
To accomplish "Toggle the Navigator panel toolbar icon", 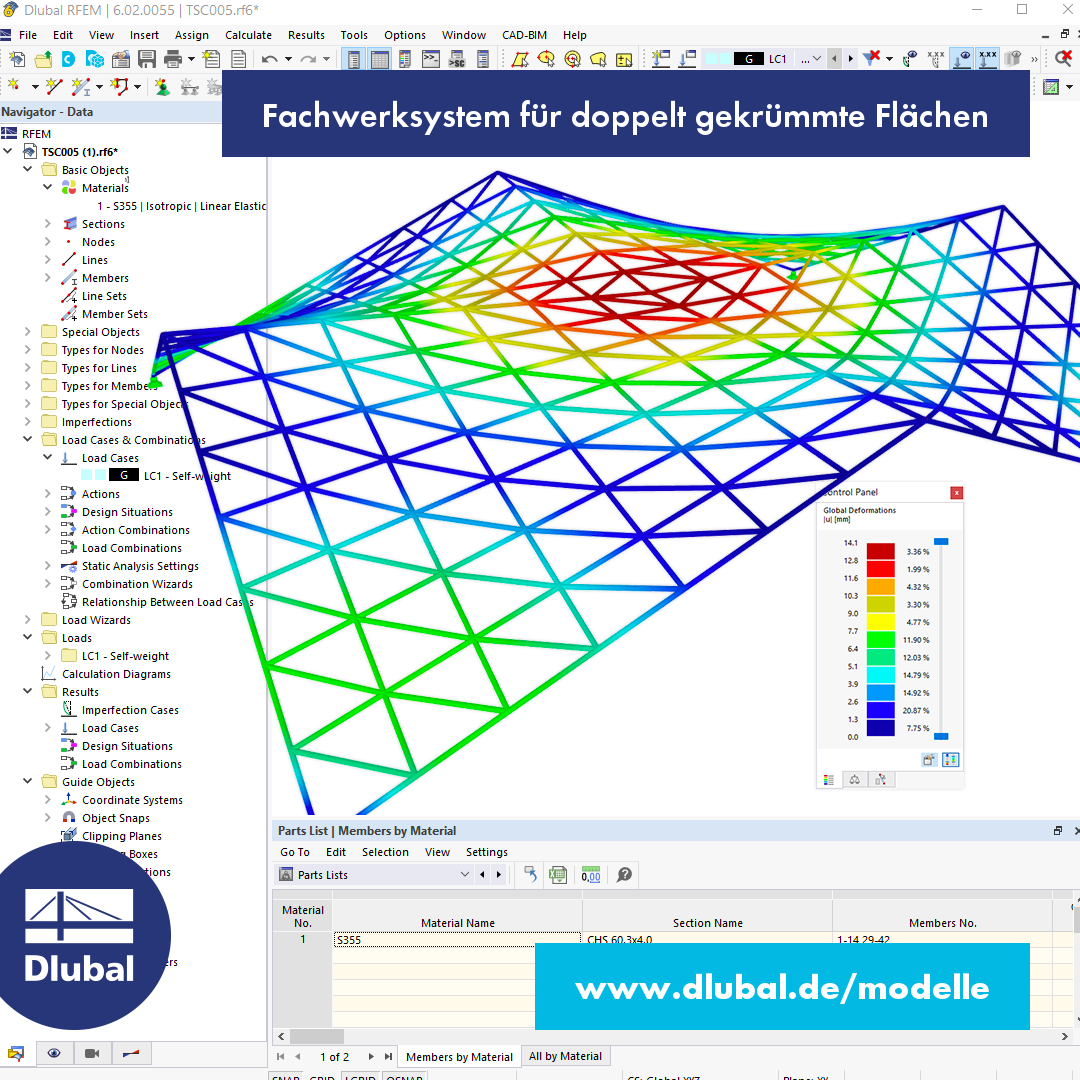I will pyautogui.click(x=353, y=59).
